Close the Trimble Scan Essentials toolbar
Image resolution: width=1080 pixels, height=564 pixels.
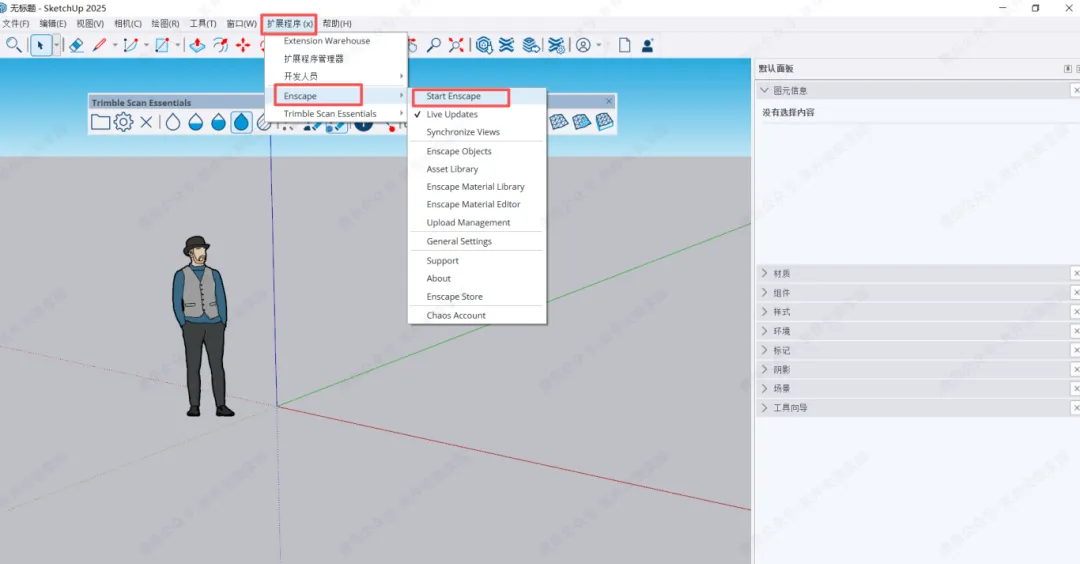pyautogui.click(x=609, y=101)
